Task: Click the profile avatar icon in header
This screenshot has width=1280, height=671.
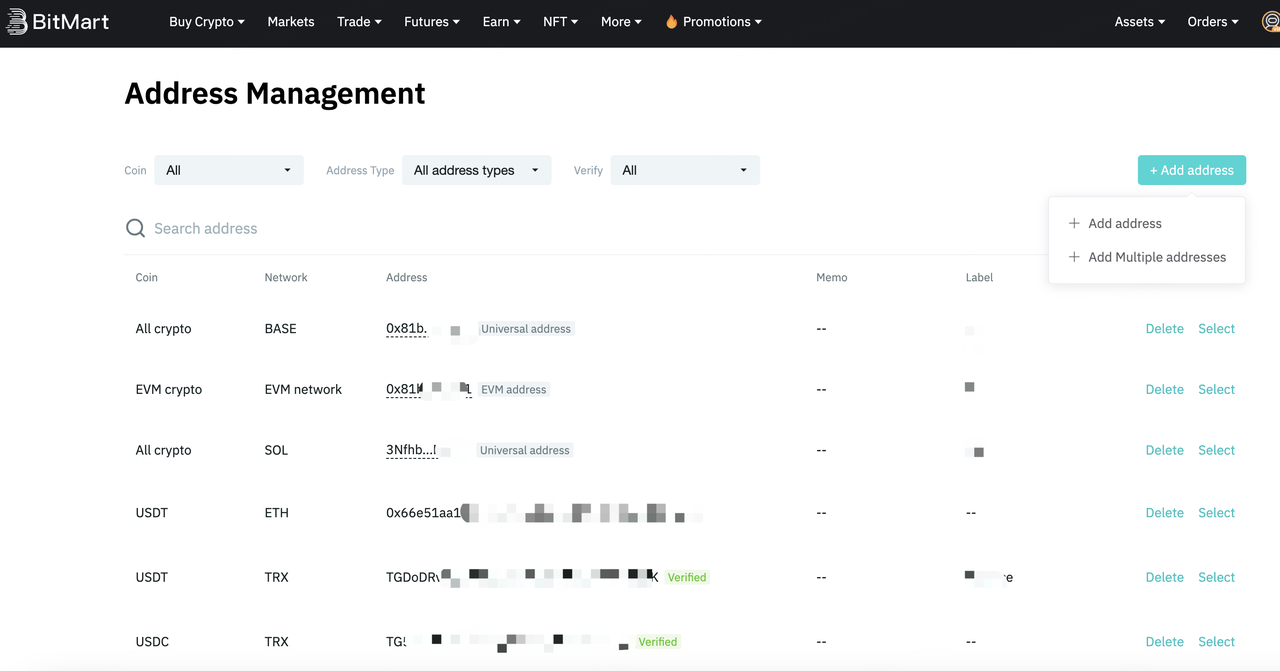Action: pos(1270,22)
